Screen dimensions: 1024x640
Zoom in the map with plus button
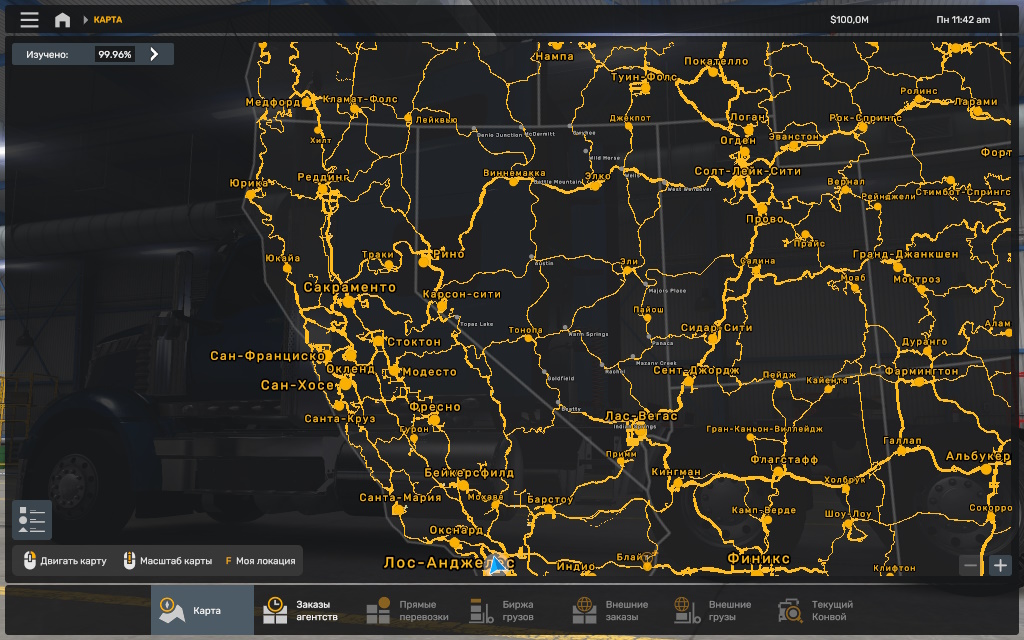coord(1000,565)
